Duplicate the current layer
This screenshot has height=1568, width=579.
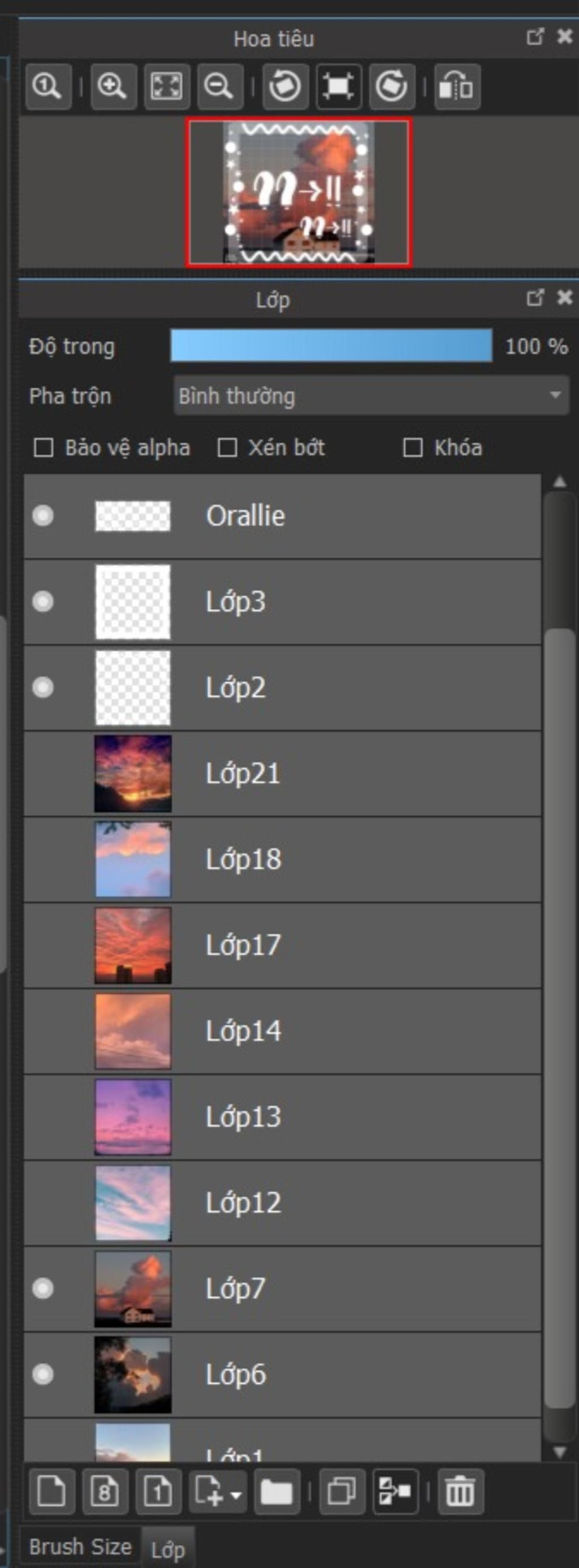(342, 1491)
